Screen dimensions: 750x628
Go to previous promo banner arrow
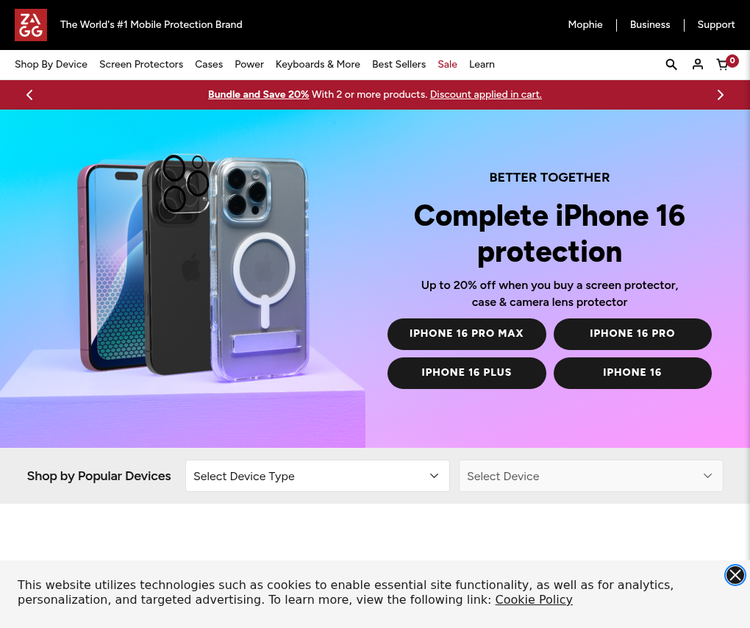[x=30, y=95]
